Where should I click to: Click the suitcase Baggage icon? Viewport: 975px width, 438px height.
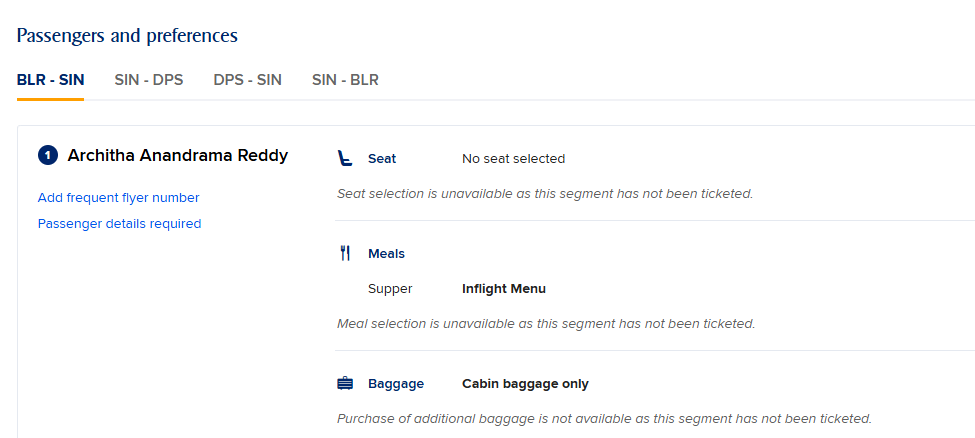point(344,384)
